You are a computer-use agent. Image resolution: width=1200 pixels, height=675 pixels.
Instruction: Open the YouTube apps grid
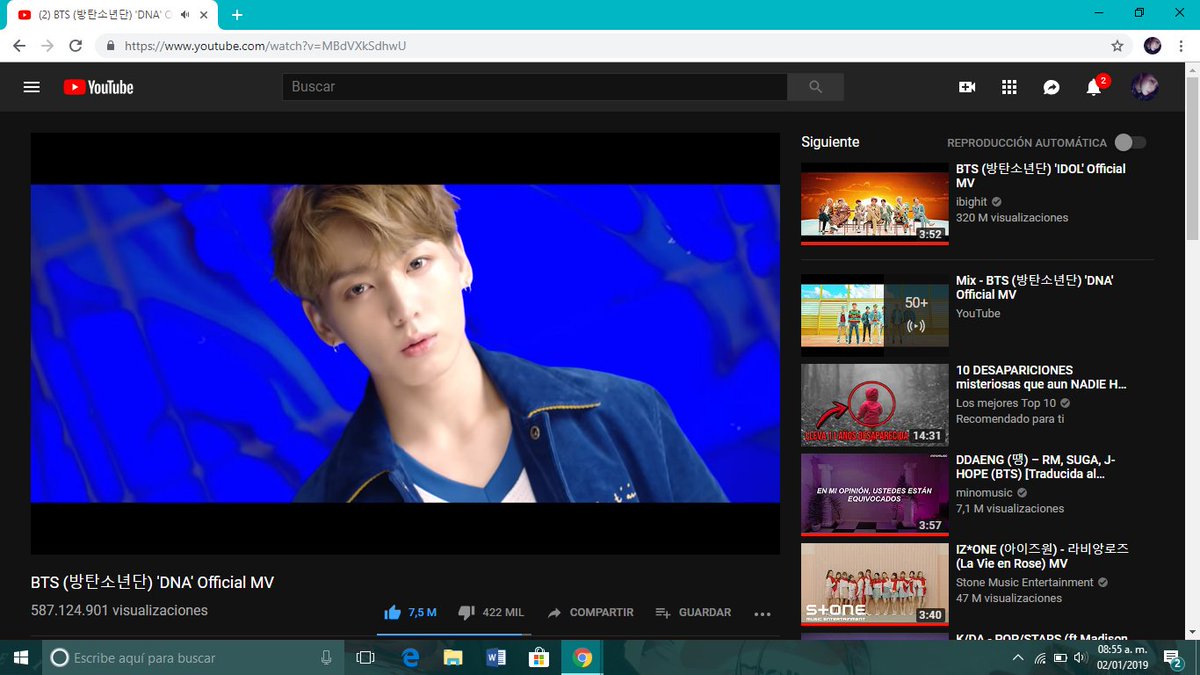coord(1009,87)
